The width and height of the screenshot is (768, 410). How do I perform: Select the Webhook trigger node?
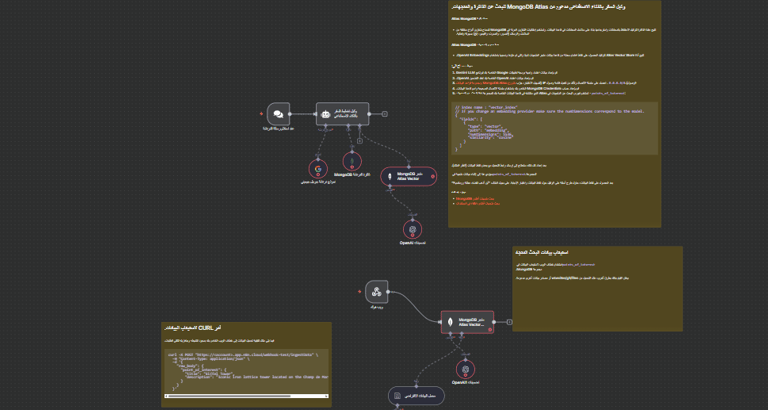click(376, 292)
